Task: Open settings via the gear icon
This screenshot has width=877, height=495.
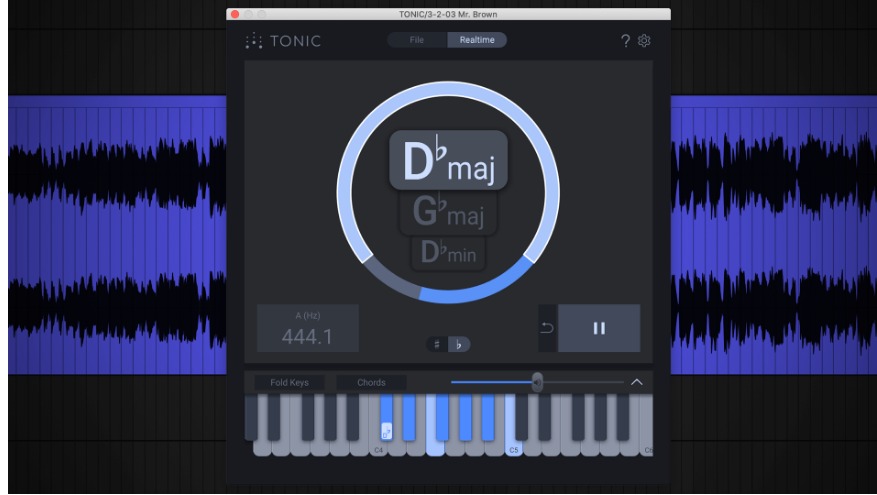Action: pos(644,40)
